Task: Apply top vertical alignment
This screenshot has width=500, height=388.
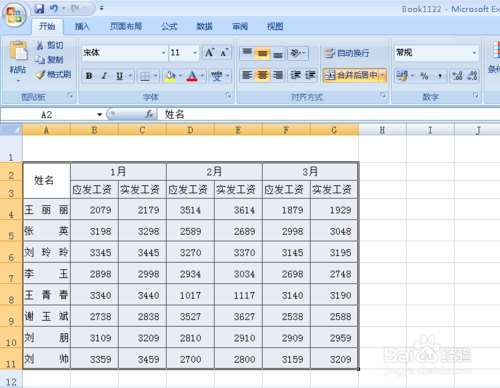Action: click(247, 53)
